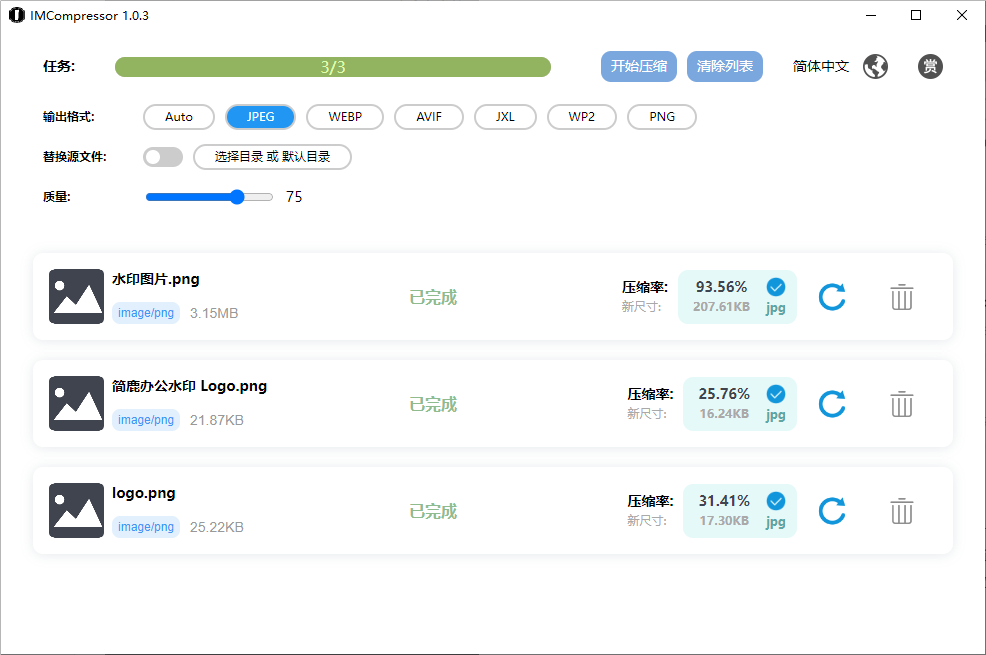Maximize the IMCompressor window

click(916, 15)
